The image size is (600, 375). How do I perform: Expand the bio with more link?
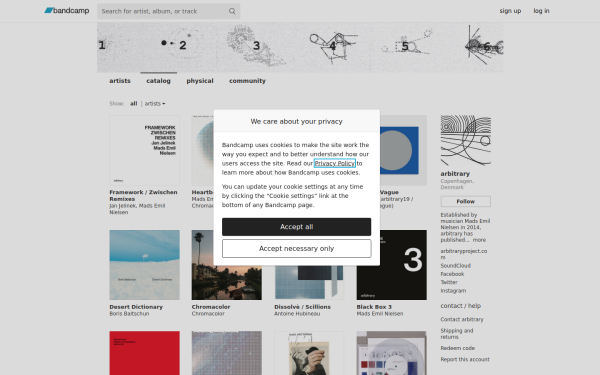pyautogui.click(x=479, y=240)
